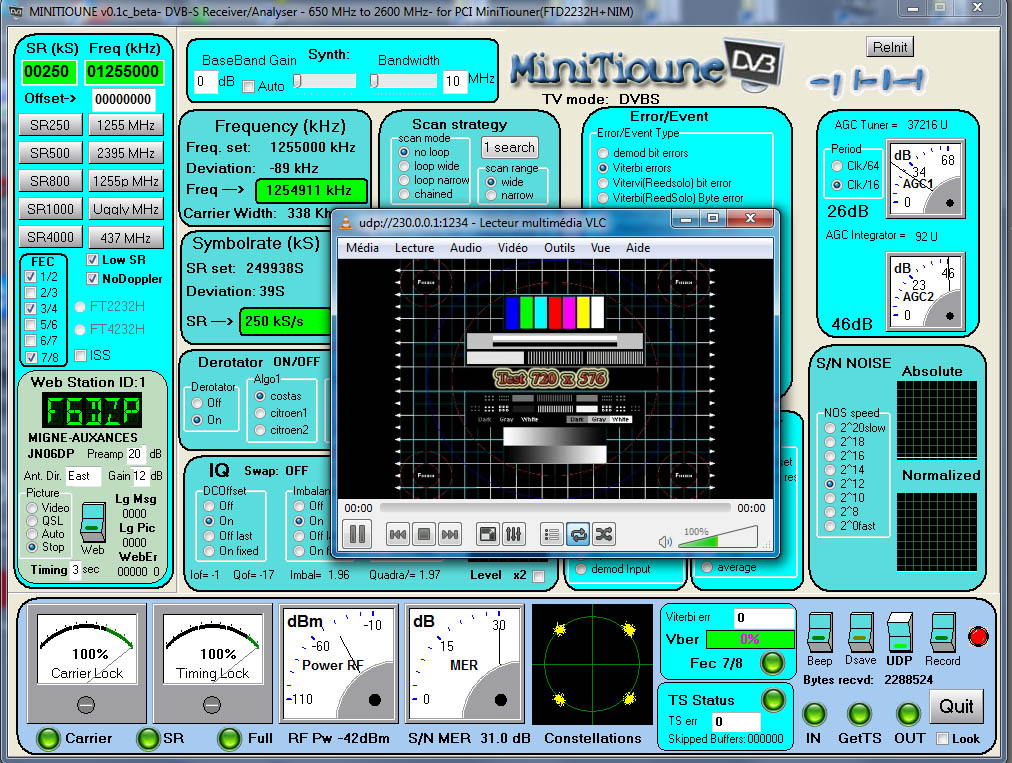This screenshot has width=1012, height=763.
Task: Select citroen1 algorithm
Action: pyautogui.click(x=260, y=413)
